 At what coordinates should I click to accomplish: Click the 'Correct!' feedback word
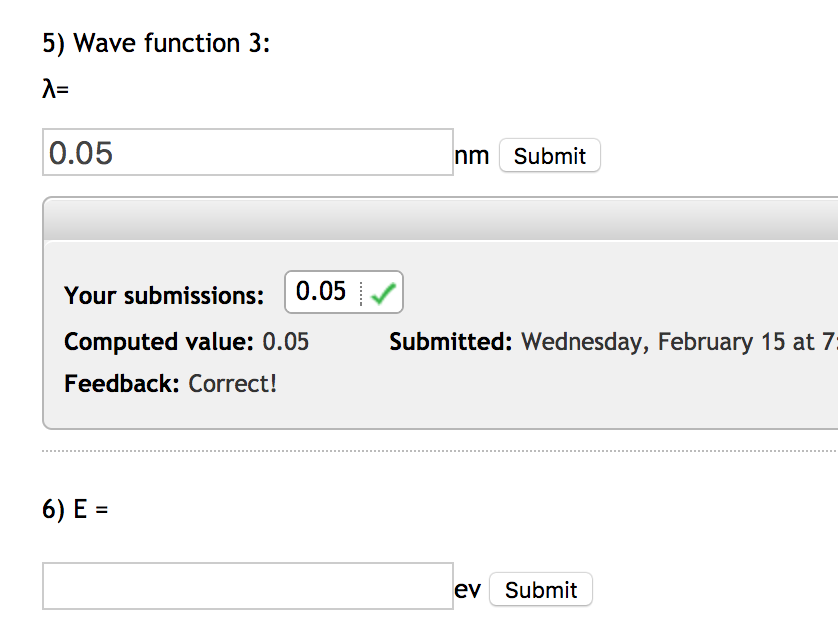point(232,383)
